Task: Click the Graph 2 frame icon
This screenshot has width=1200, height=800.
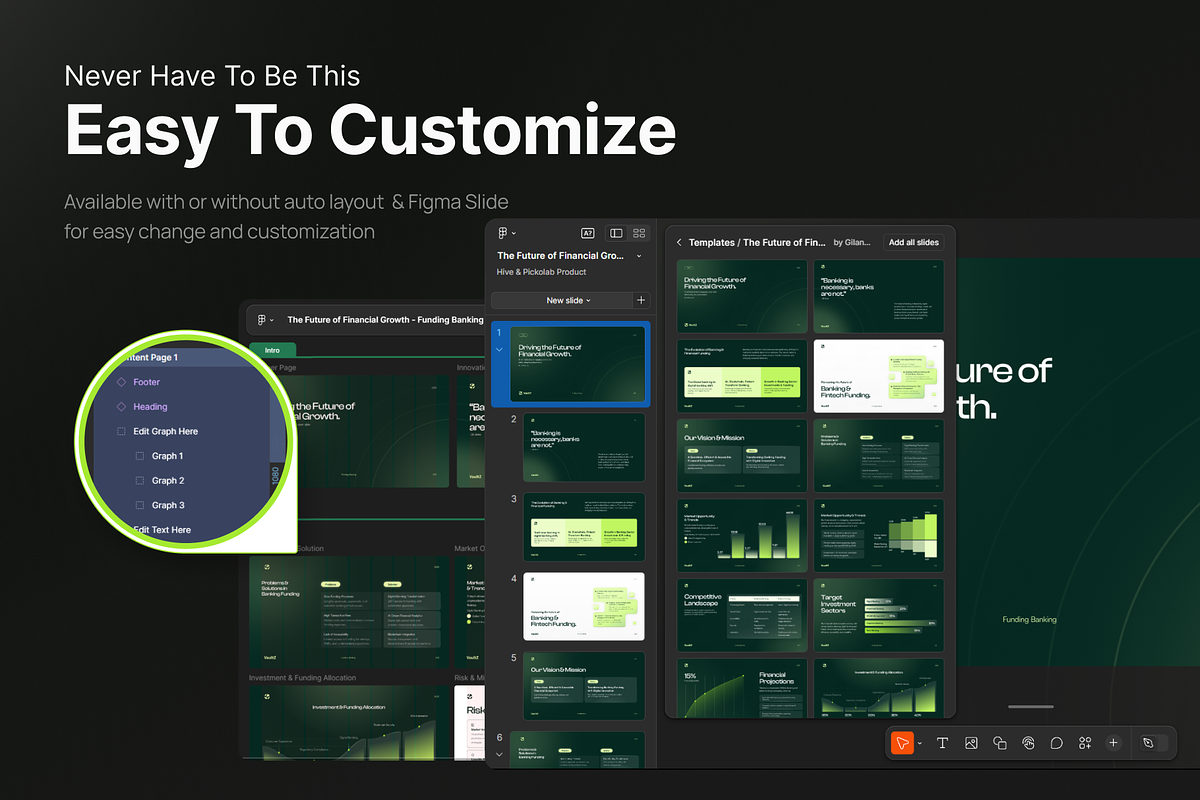Action: 140,480
